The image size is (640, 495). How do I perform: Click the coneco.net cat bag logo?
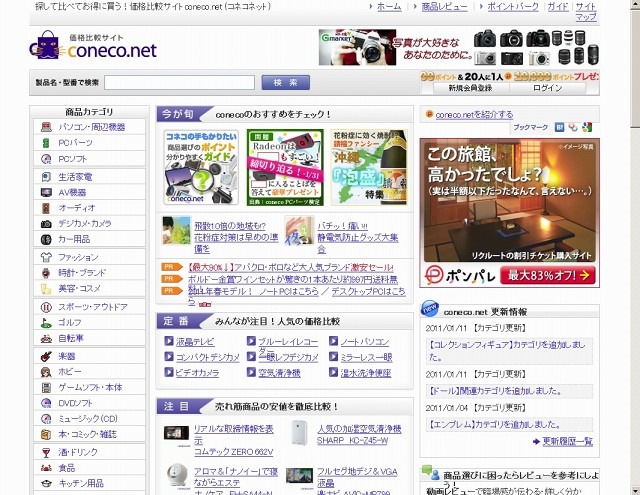click(x=93, y=46)
